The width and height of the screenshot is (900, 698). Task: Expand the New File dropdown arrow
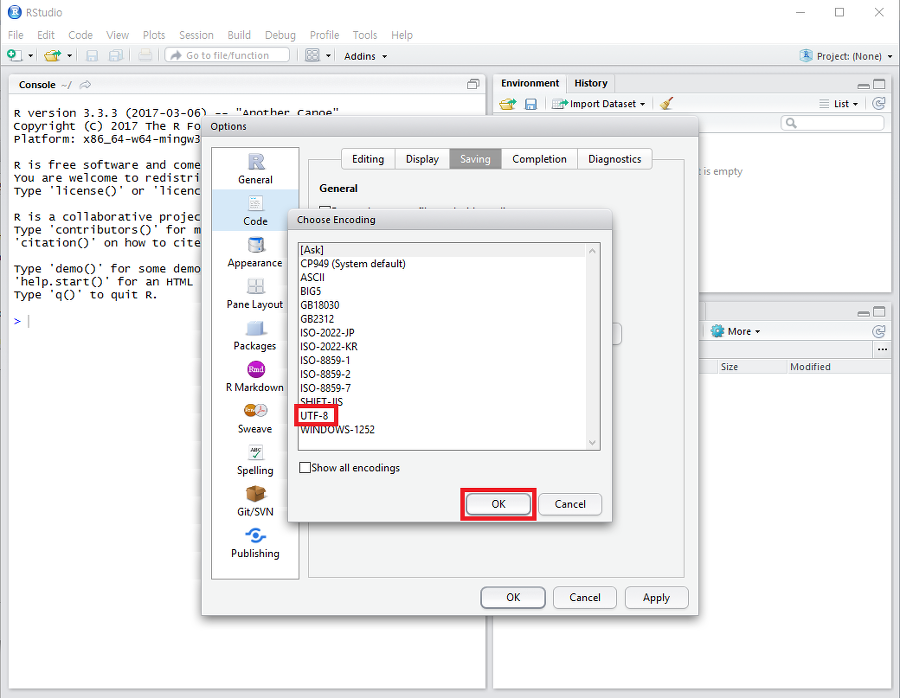point(30,56)
